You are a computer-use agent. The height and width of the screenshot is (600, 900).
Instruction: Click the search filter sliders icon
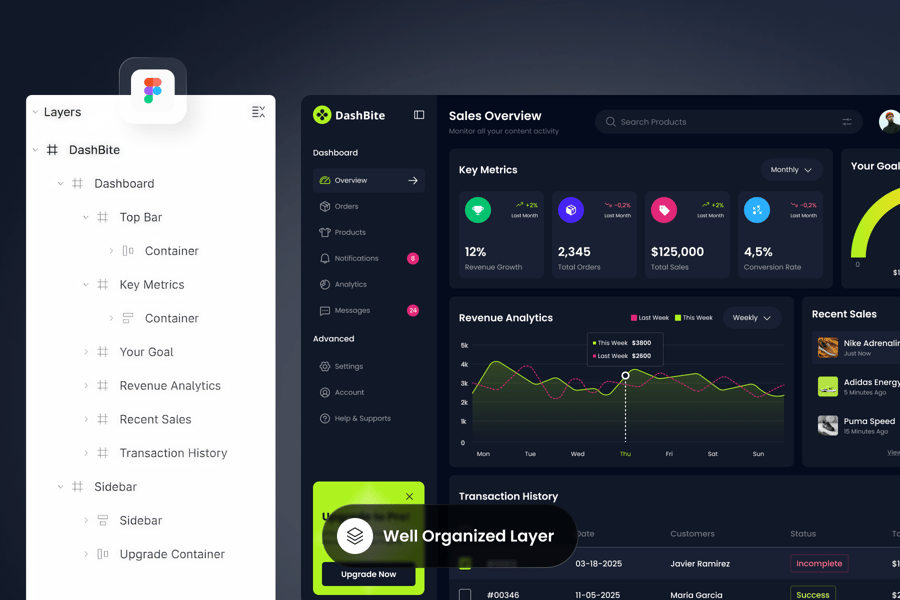(x=846, y=122)
